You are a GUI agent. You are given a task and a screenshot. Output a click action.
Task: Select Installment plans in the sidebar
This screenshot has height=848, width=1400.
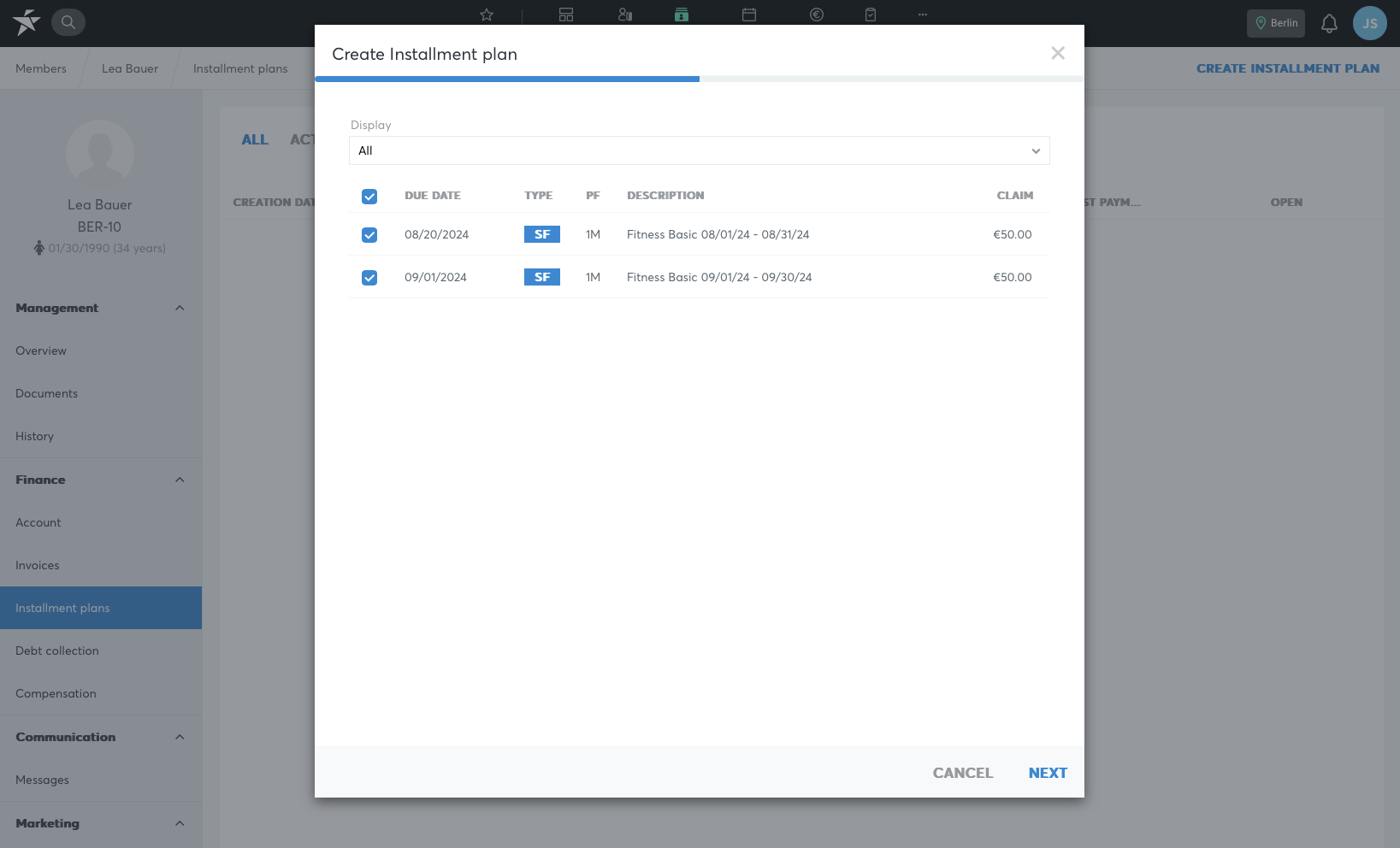101,608
